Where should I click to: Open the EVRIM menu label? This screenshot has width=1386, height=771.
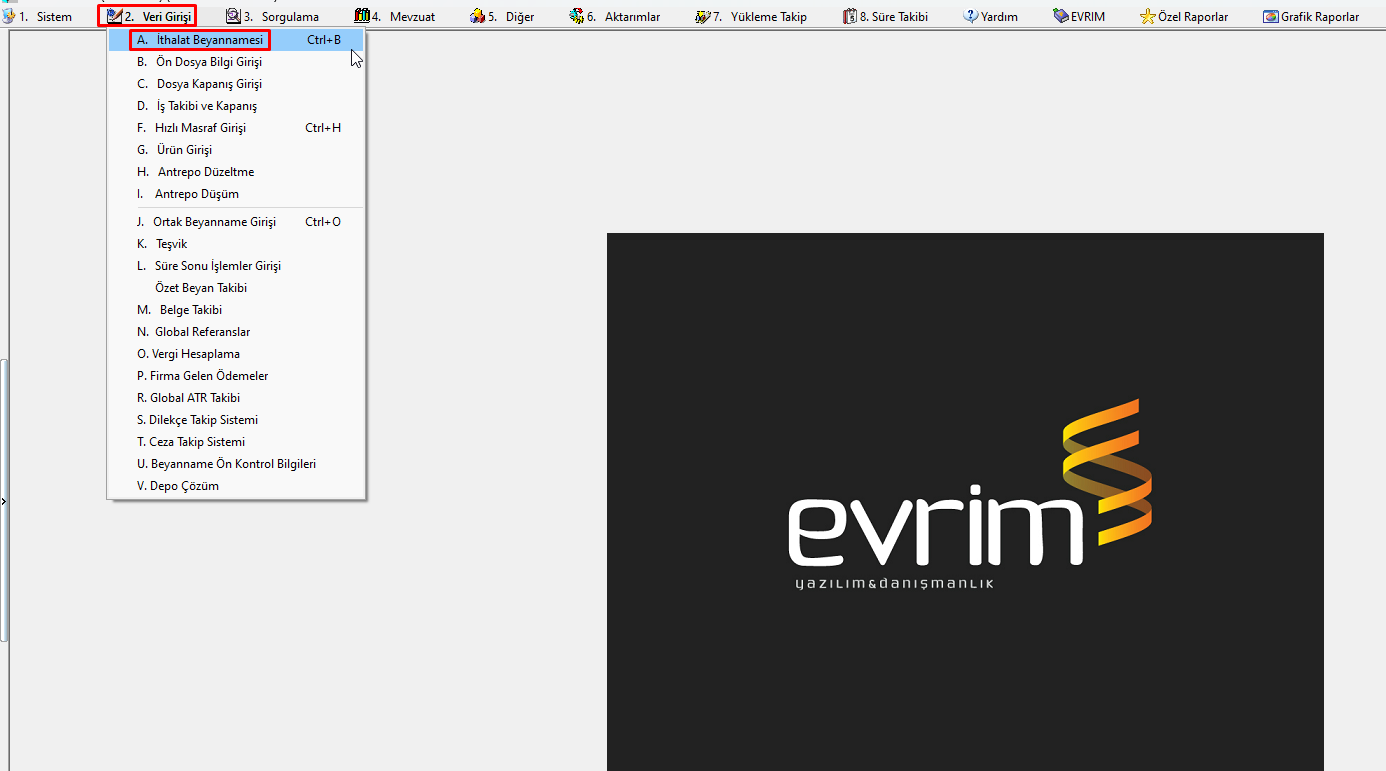click(1088, 17)
